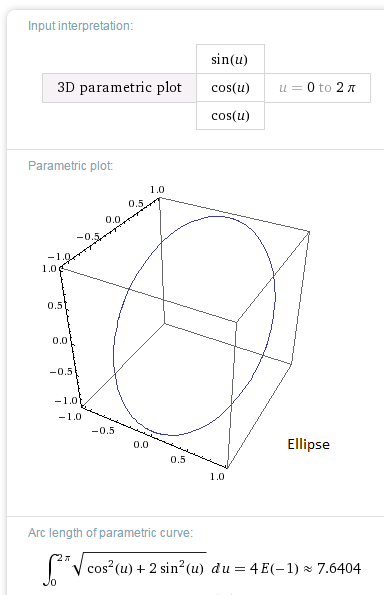Click the sin(u) table cell

click(x=230, y=59)
